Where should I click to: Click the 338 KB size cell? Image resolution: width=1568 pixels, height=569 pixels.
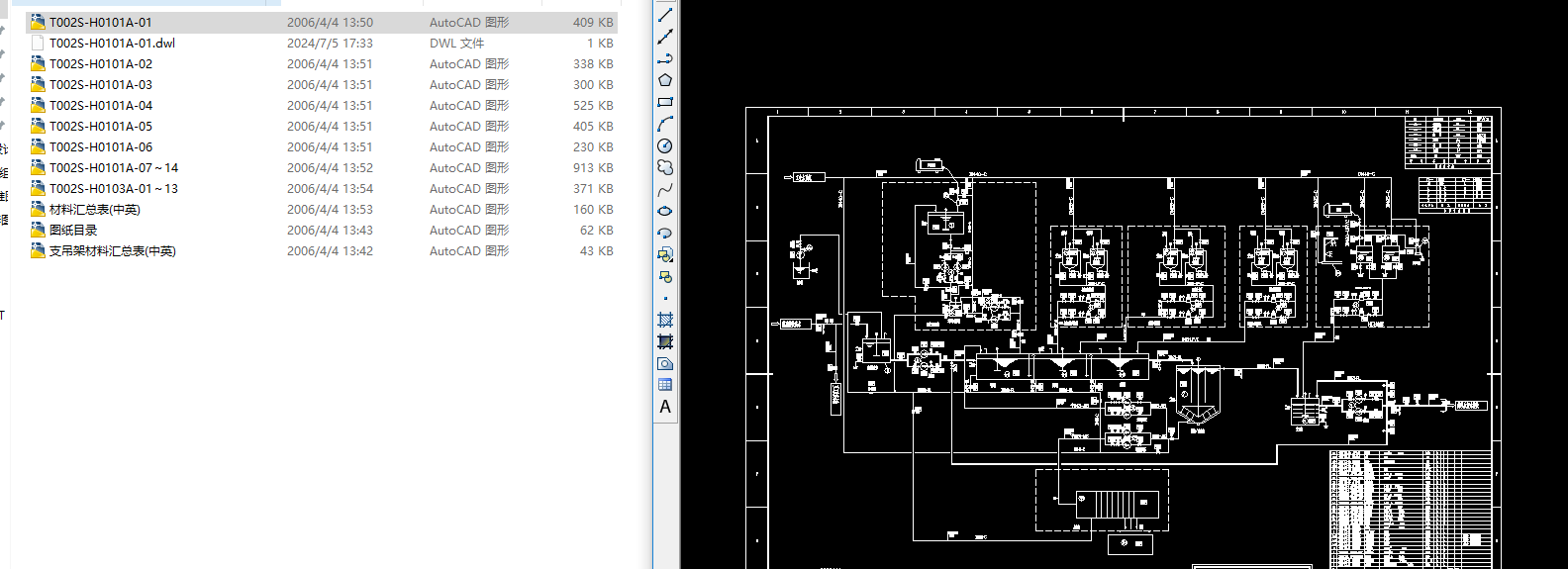[x=593, y=63]
